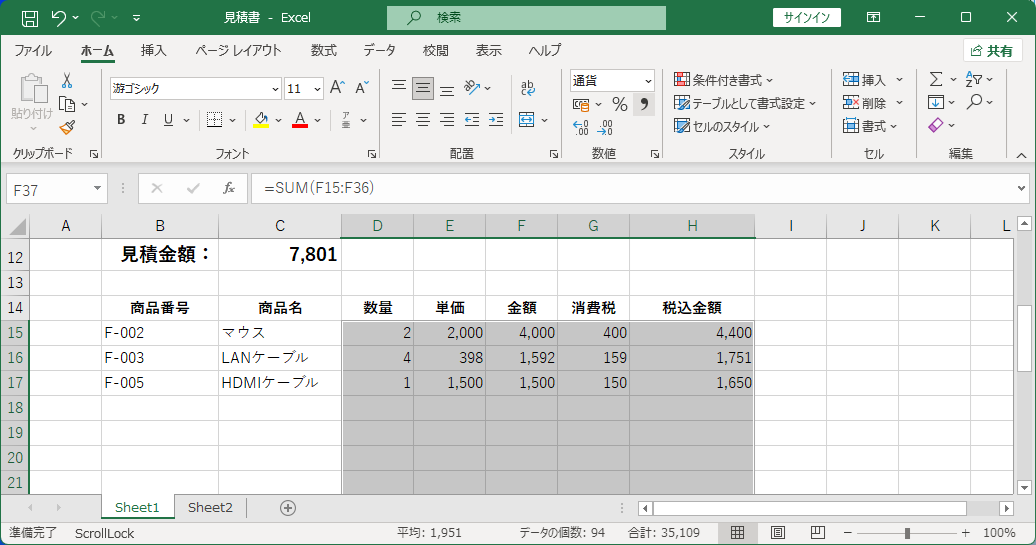Viewport: 1036px width, 545px height.
Task: Switch to the Sheet2 worksheet tab
Action: [x=210, y=507]
